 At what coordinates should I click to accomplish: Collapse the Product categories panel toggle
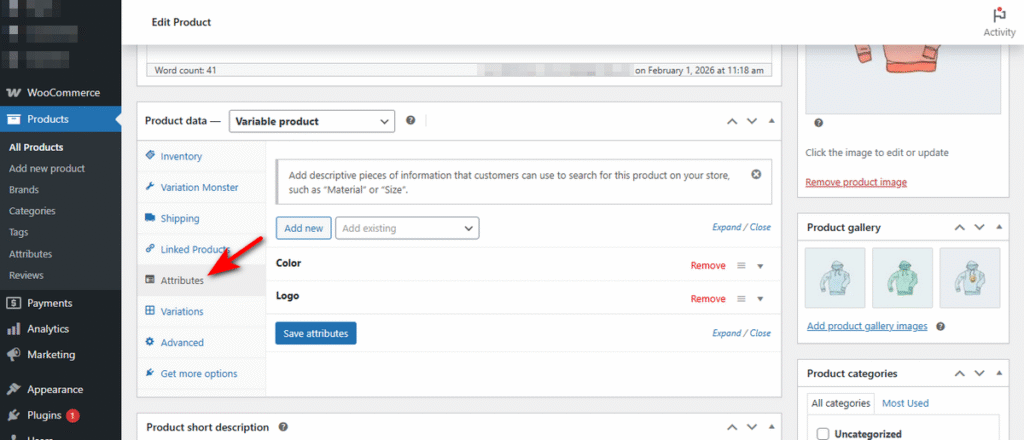(x=999, y=373)
